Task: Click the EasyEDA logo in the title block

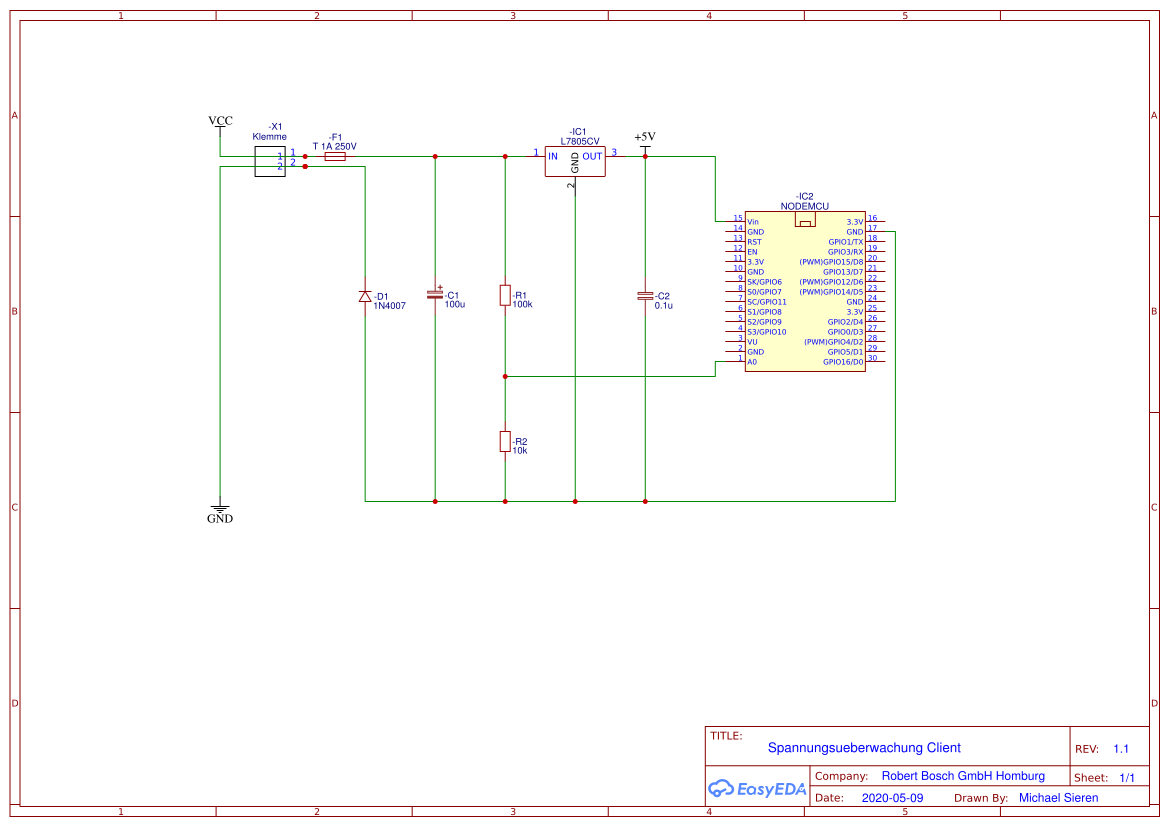Action: click(757, 789)
